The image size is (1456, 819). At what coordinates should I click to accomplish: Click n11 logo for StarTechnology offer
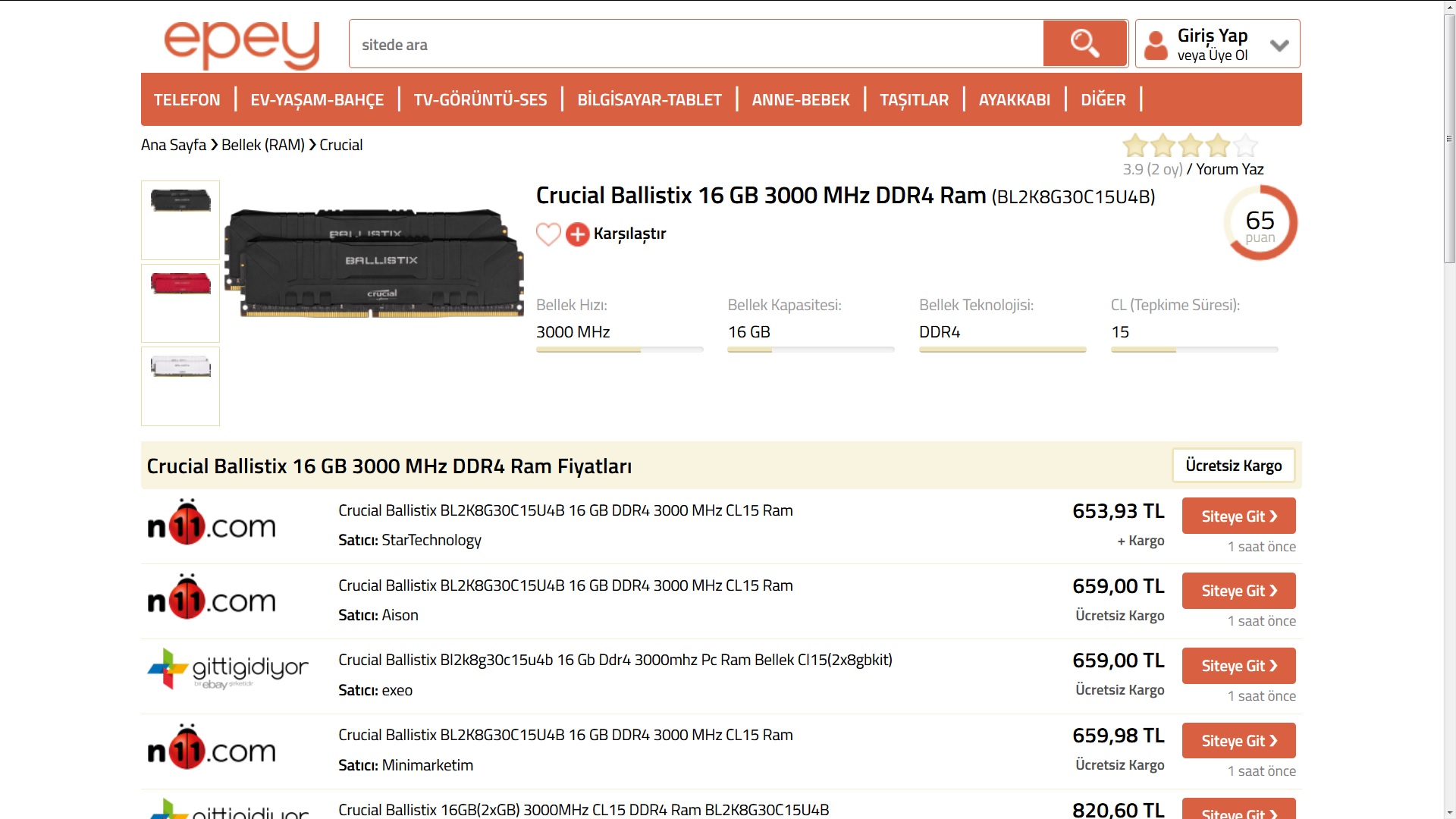tap(212, 522)
